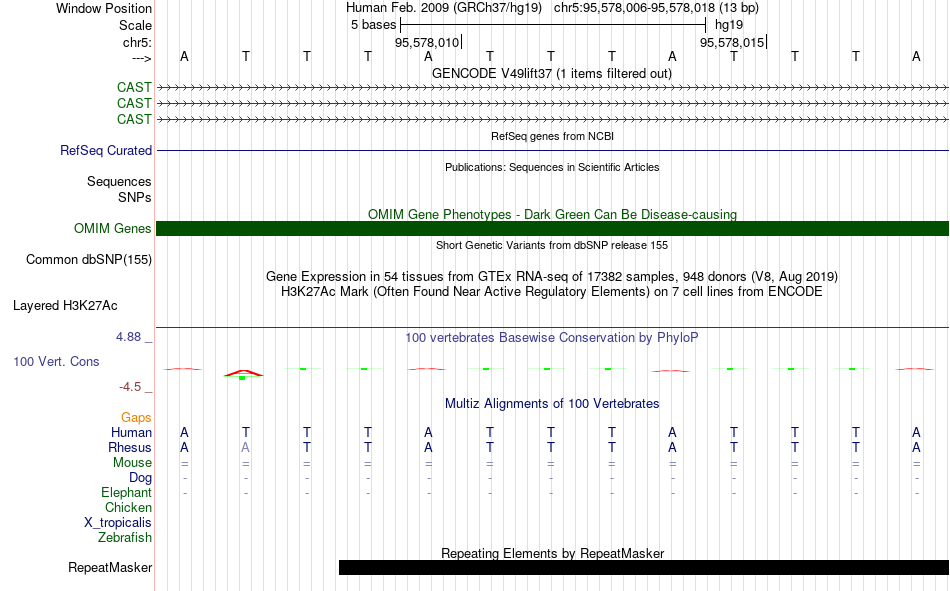
Task: Click the dark green OMIM Genes bar
Action: (x=552, y=229)
